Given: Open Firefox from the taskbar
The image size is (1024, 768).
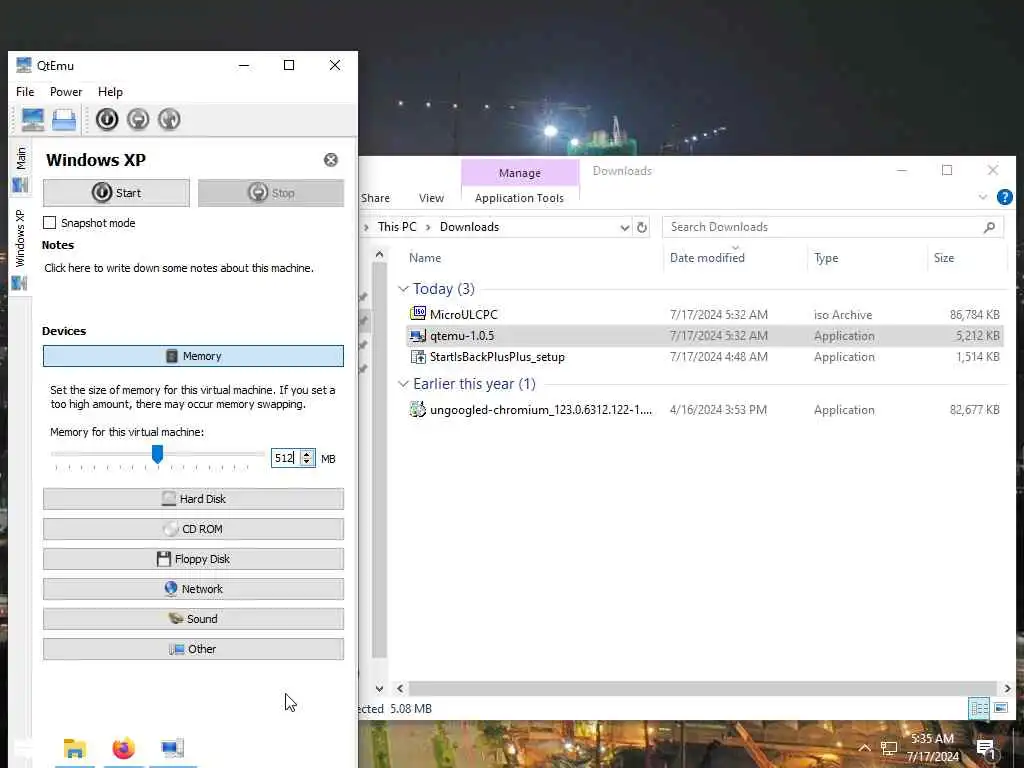Looking at the screenshot, I should [x=123, y=748].
